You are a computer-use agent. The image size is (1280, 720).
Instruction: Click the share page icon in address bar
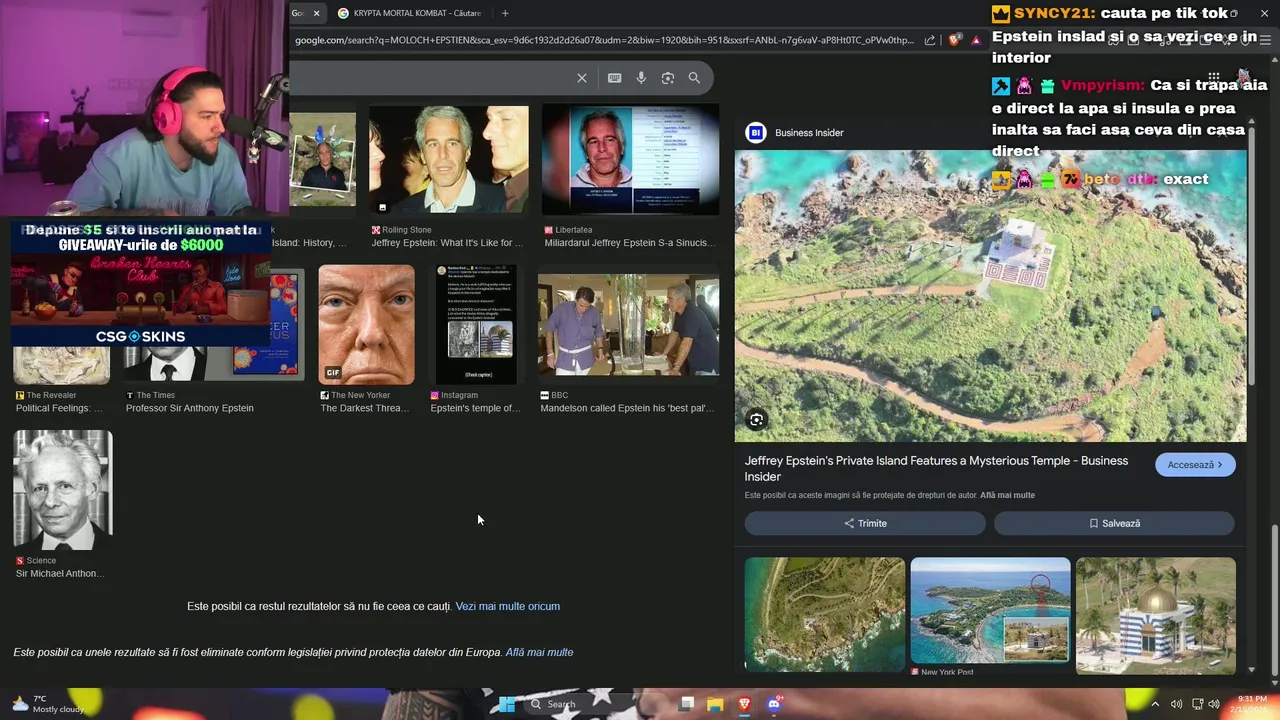930,40
